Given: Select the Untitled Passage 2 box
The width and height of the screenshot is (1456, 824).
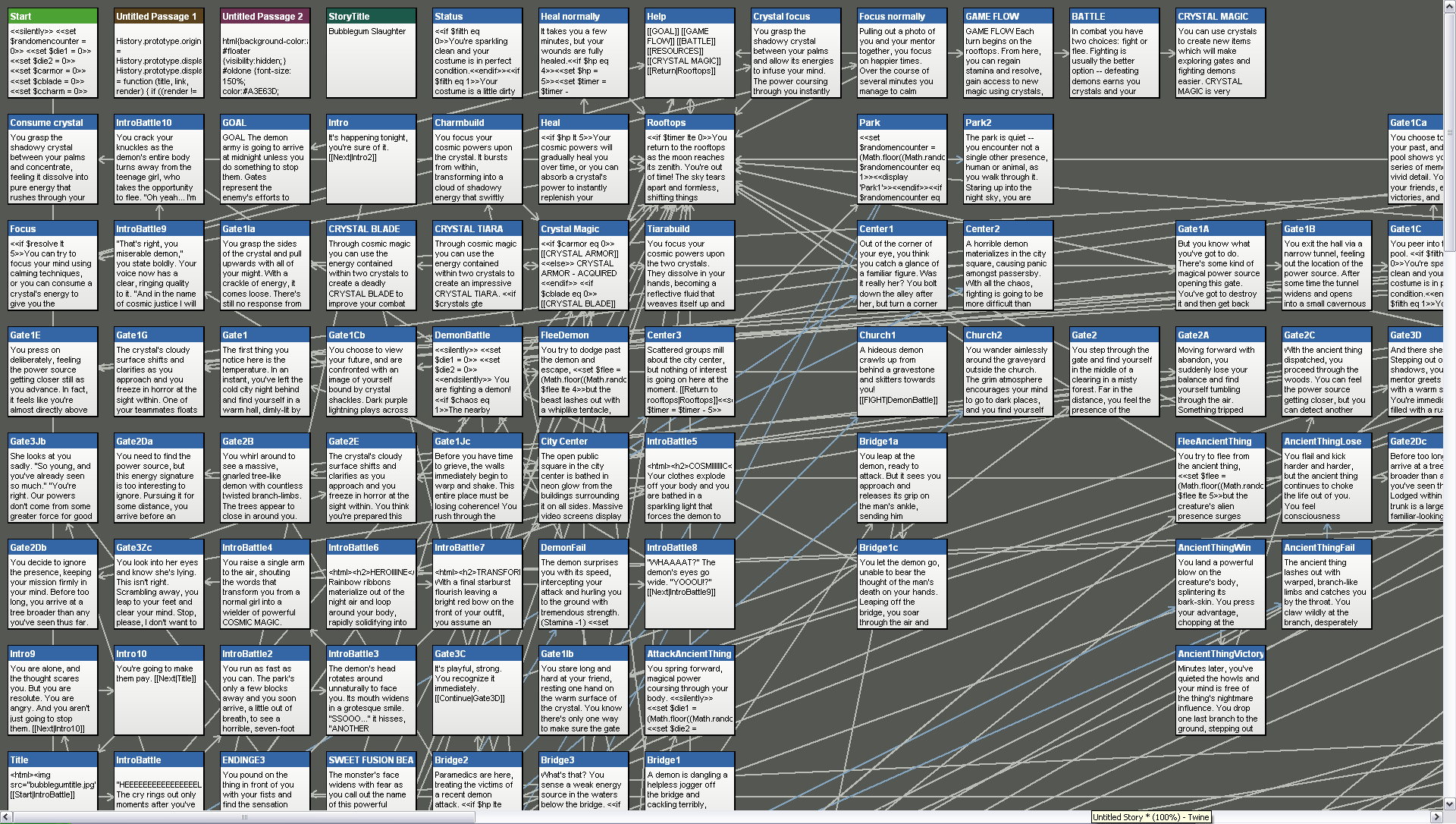Looking at the screenshot, I should point(265,53).
